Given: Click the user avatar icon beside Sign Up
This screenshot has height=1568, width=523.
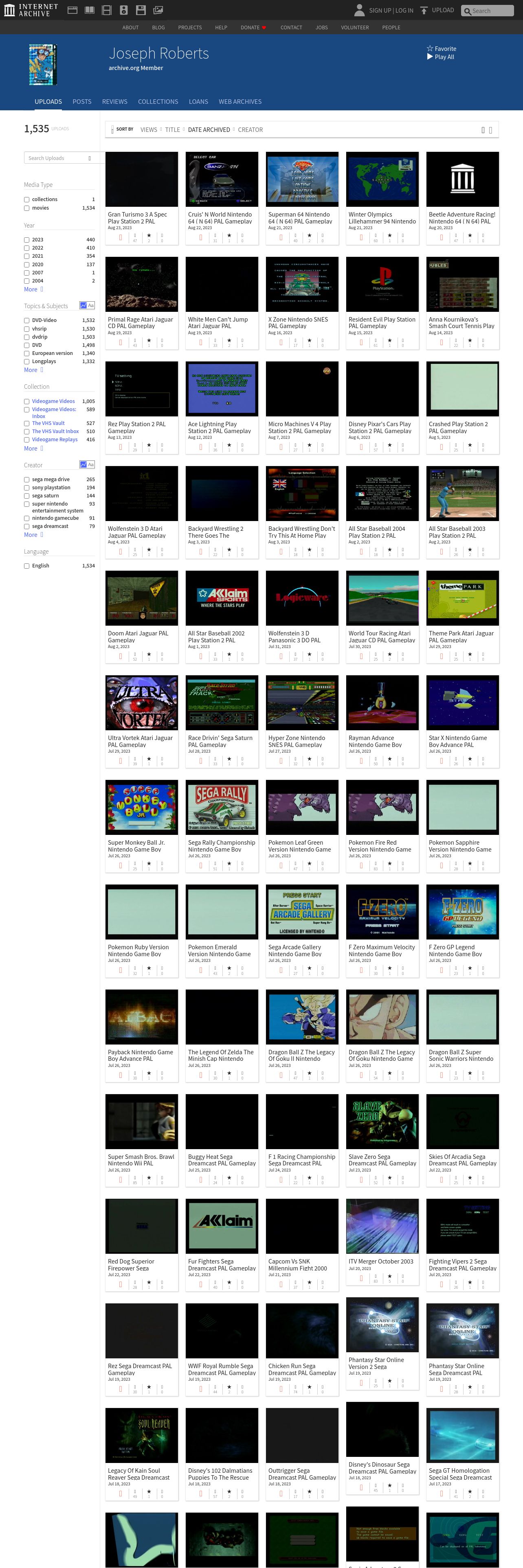Looking at the screenshot, I should pyautogui.click(x=359, y=10).
